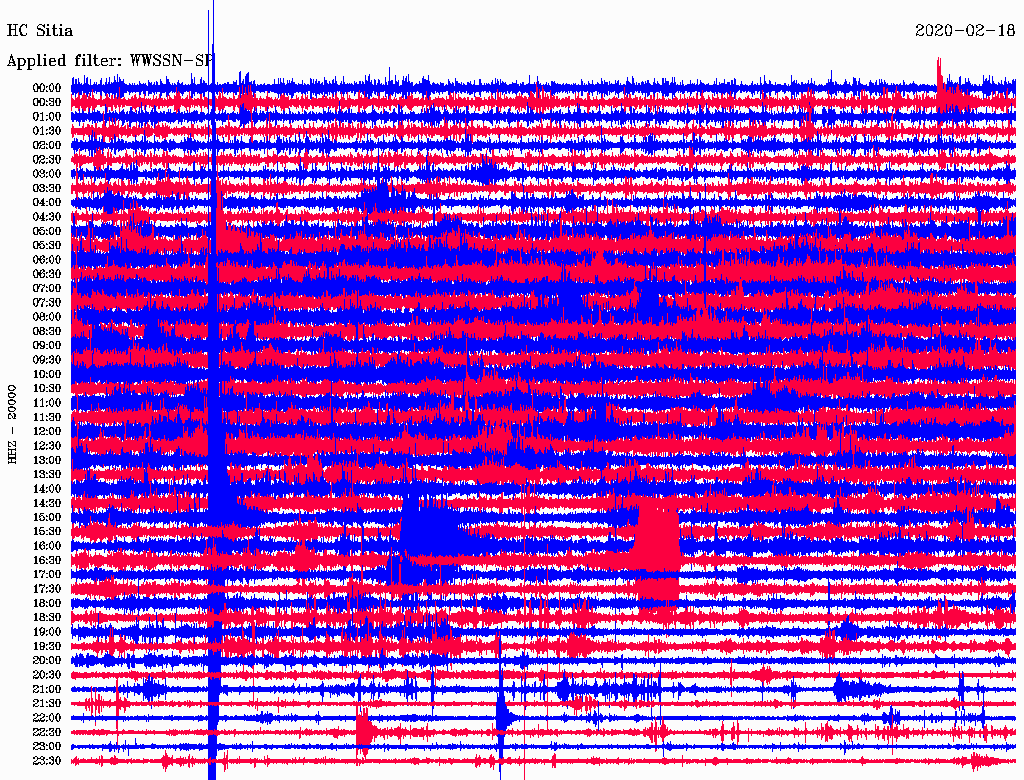Click the 08:00 time label
The width and height of the screenshot is (1024, 780).
click(47, 317)
